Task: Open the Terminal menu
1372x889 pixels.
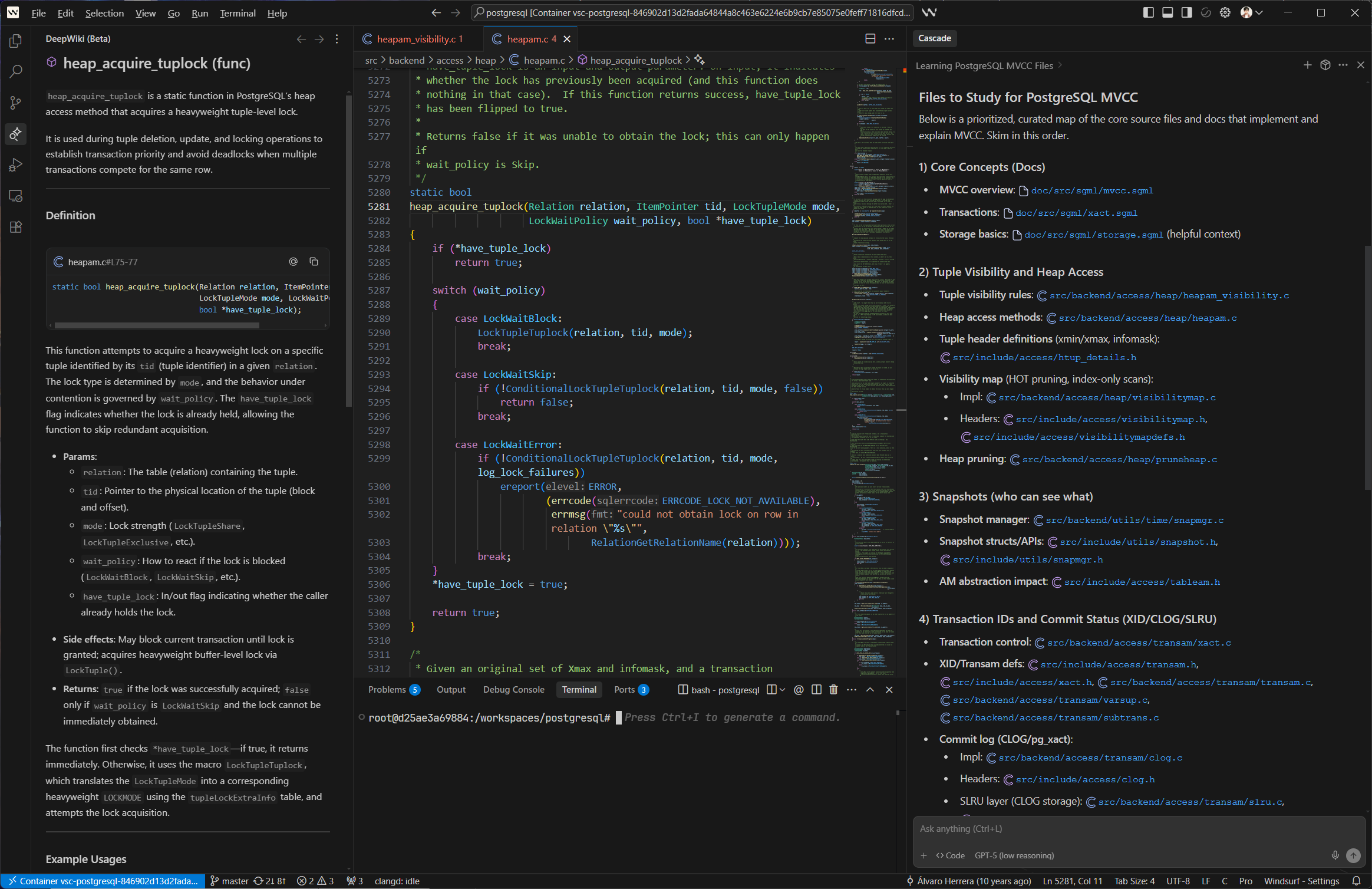Action: point(238,13)
